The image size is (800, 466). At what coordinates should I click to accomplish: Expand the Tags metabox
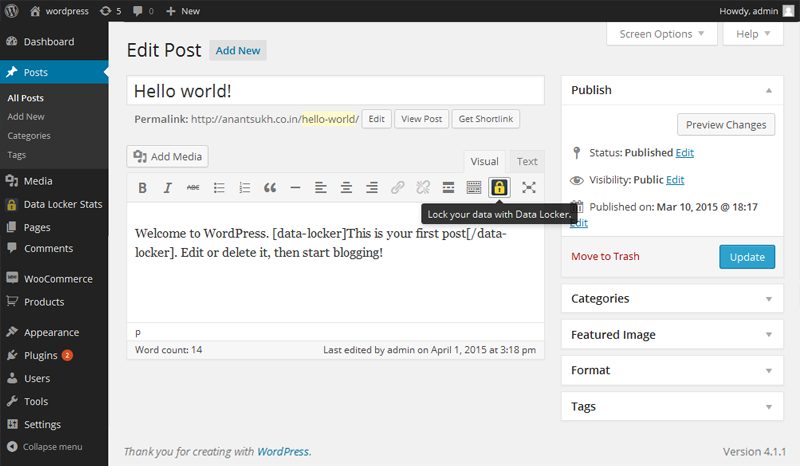tap(768, 407)
